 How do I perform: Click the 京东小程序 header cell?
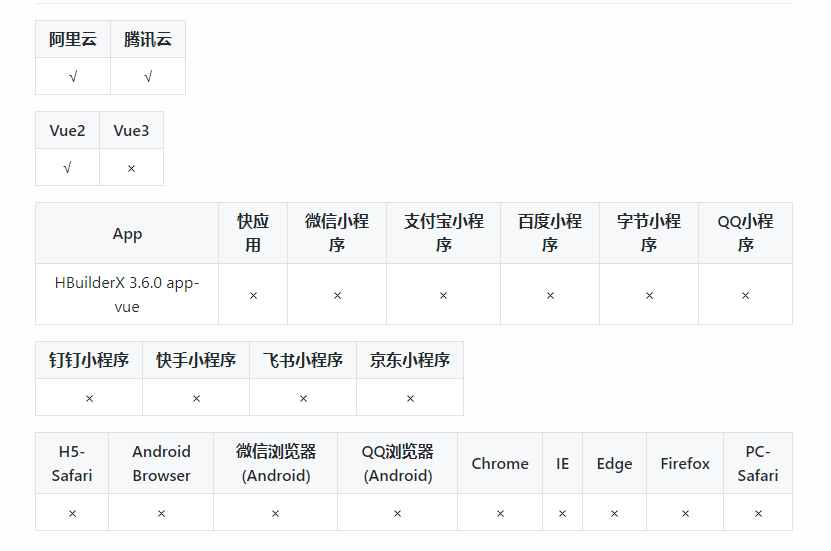(x=410, y=360)
